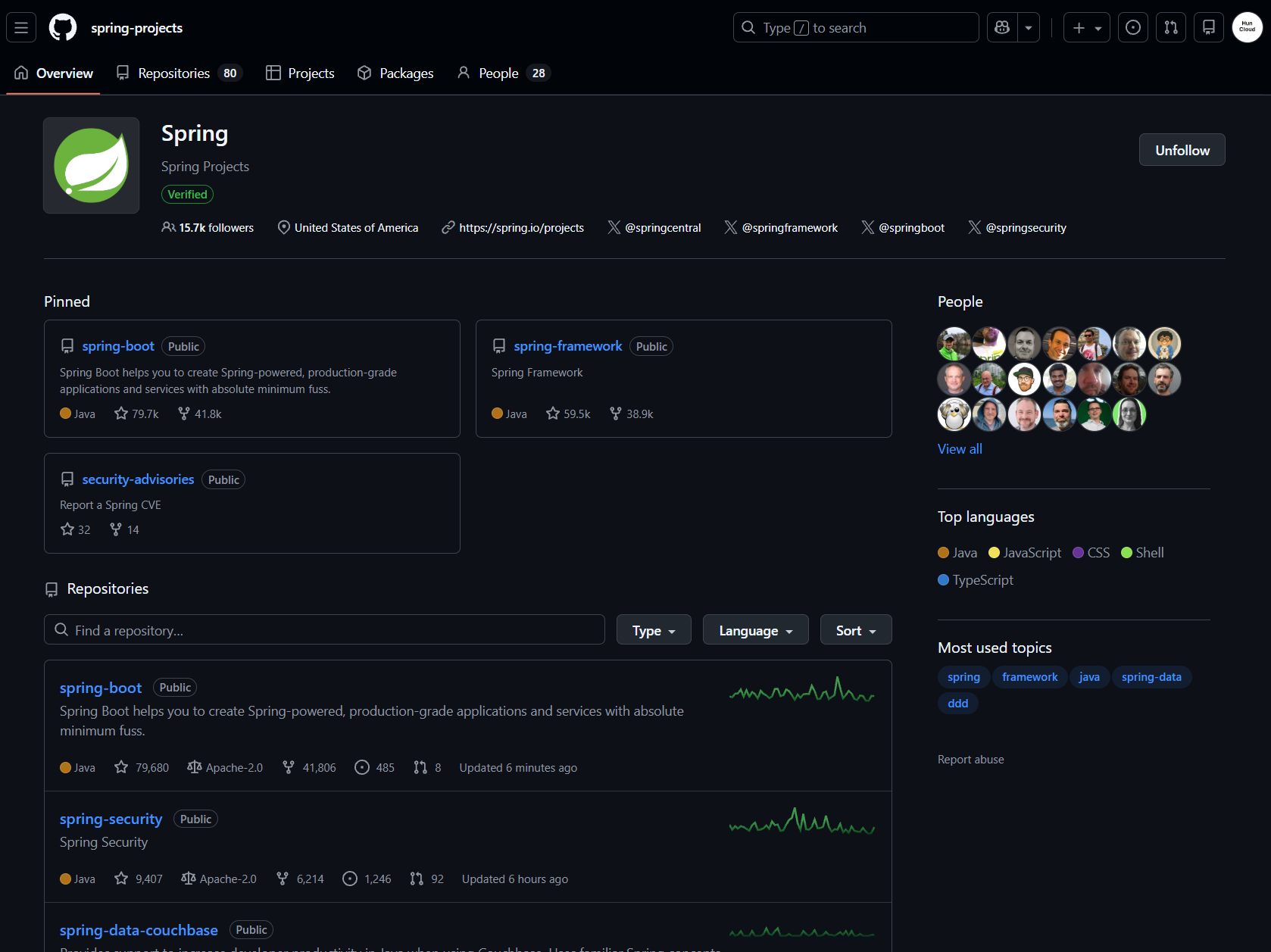Click the Spring leaf organization avatar
Screen dimensions: 1271x952
[92, 165]
